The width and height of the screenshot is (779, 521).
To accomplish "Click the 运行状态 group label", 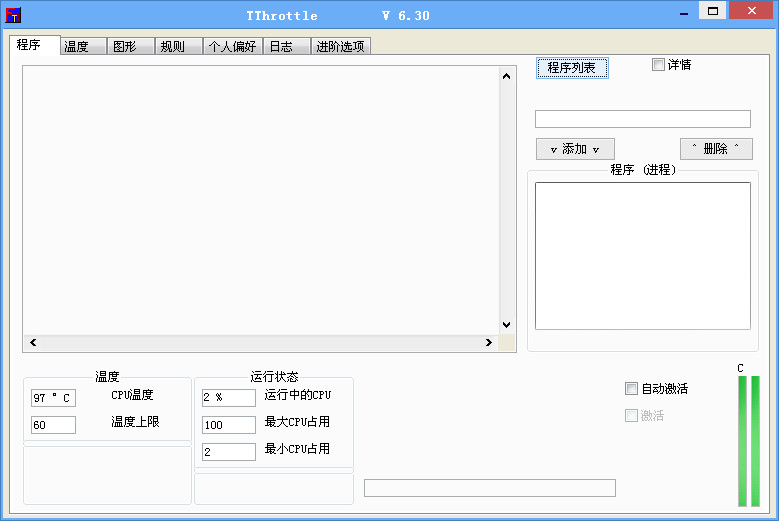I will tap(274, 376).
